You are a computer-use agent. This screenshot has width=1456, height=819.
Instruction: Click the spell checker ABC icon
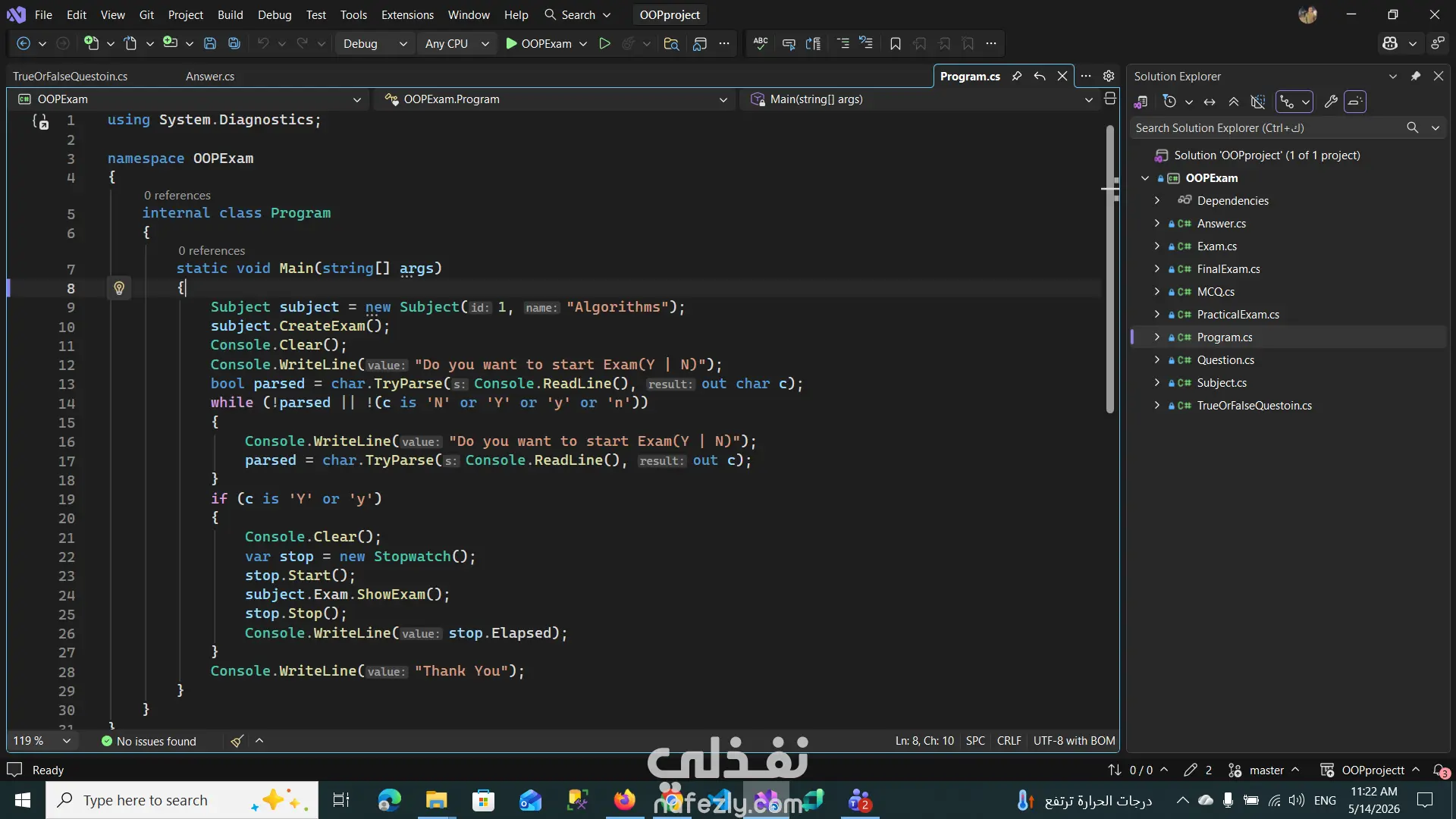coord(761,44)
